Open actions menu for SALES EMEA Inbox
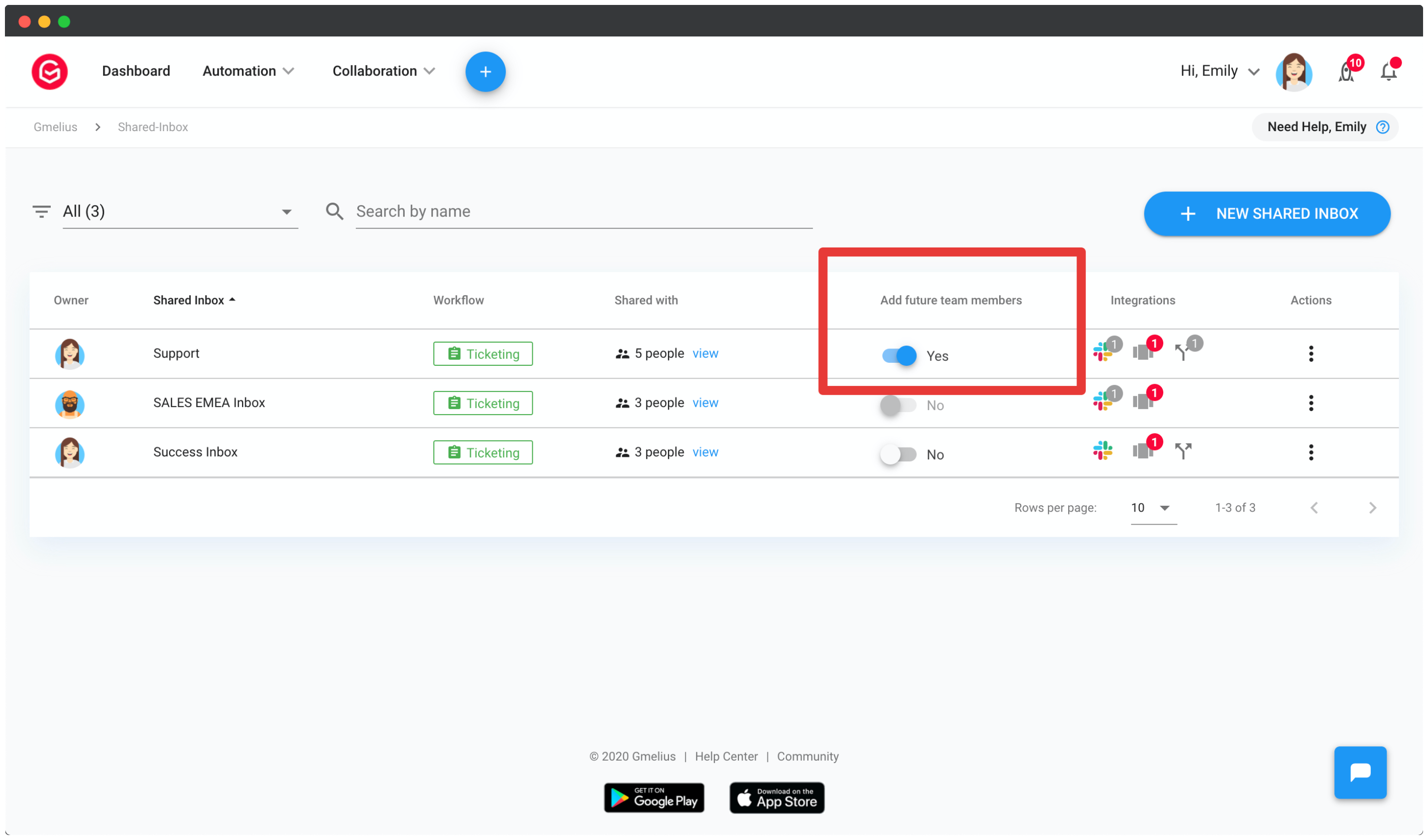1428x840 pixels. coord(1311,403)
